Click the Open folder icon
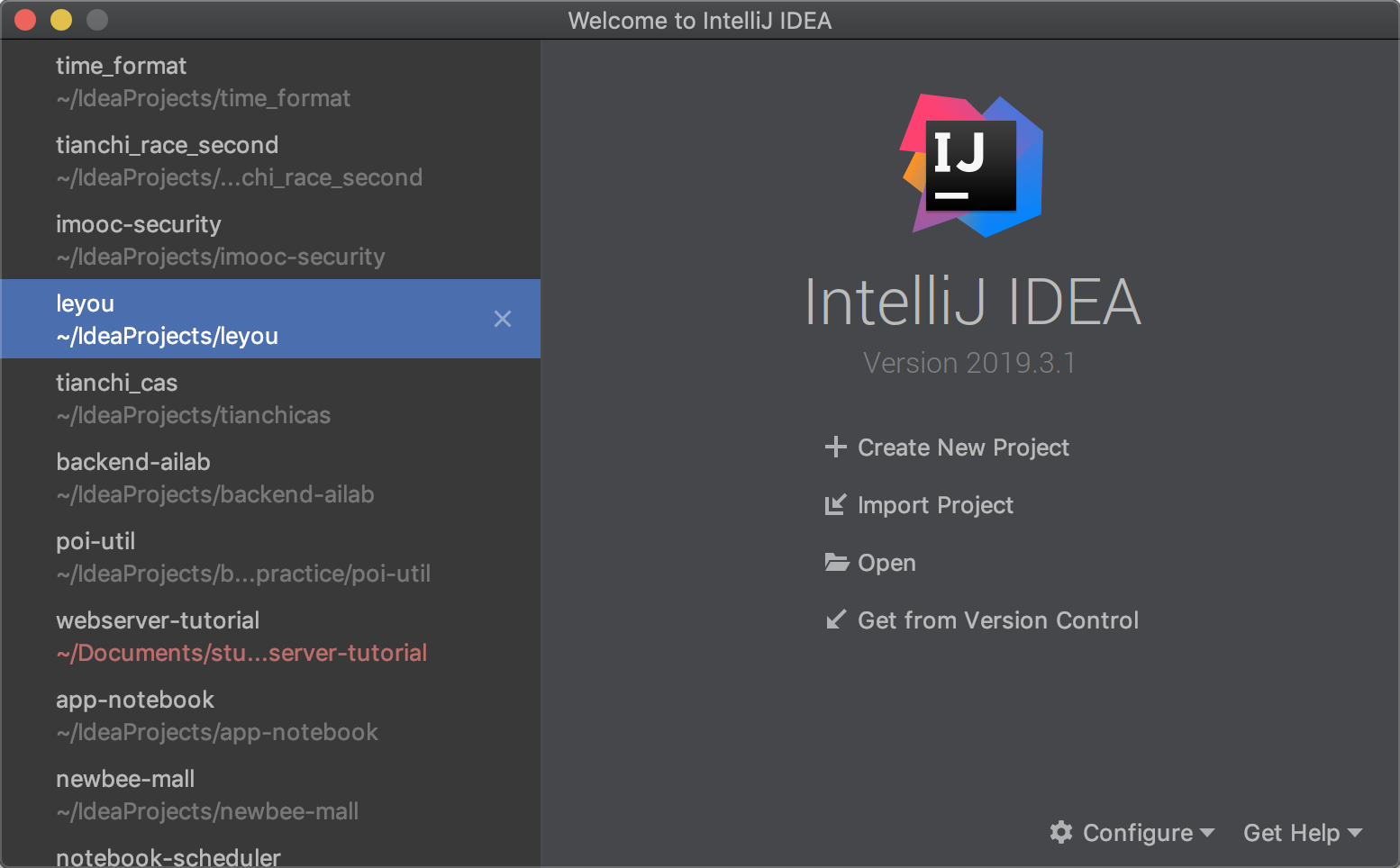 [836, 563]
